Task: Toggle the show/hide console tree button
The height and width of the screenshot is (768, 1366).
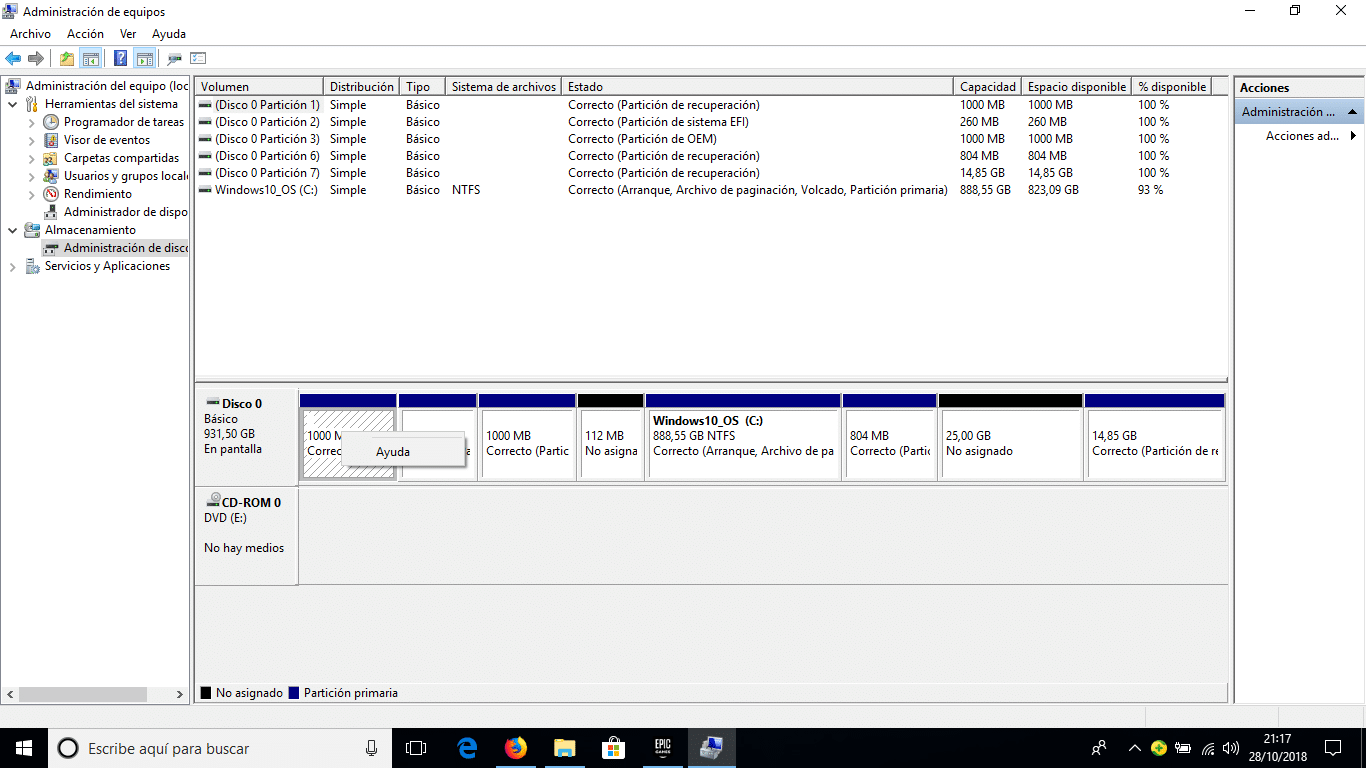Action: pyautogui.click(x=91, y=58)
